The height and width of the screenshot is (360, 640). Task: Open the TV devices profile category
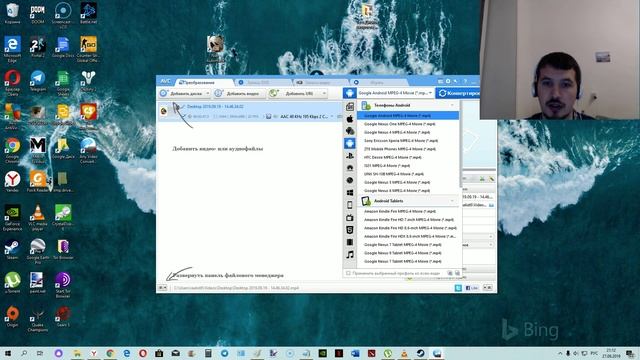tap(350, 218)
